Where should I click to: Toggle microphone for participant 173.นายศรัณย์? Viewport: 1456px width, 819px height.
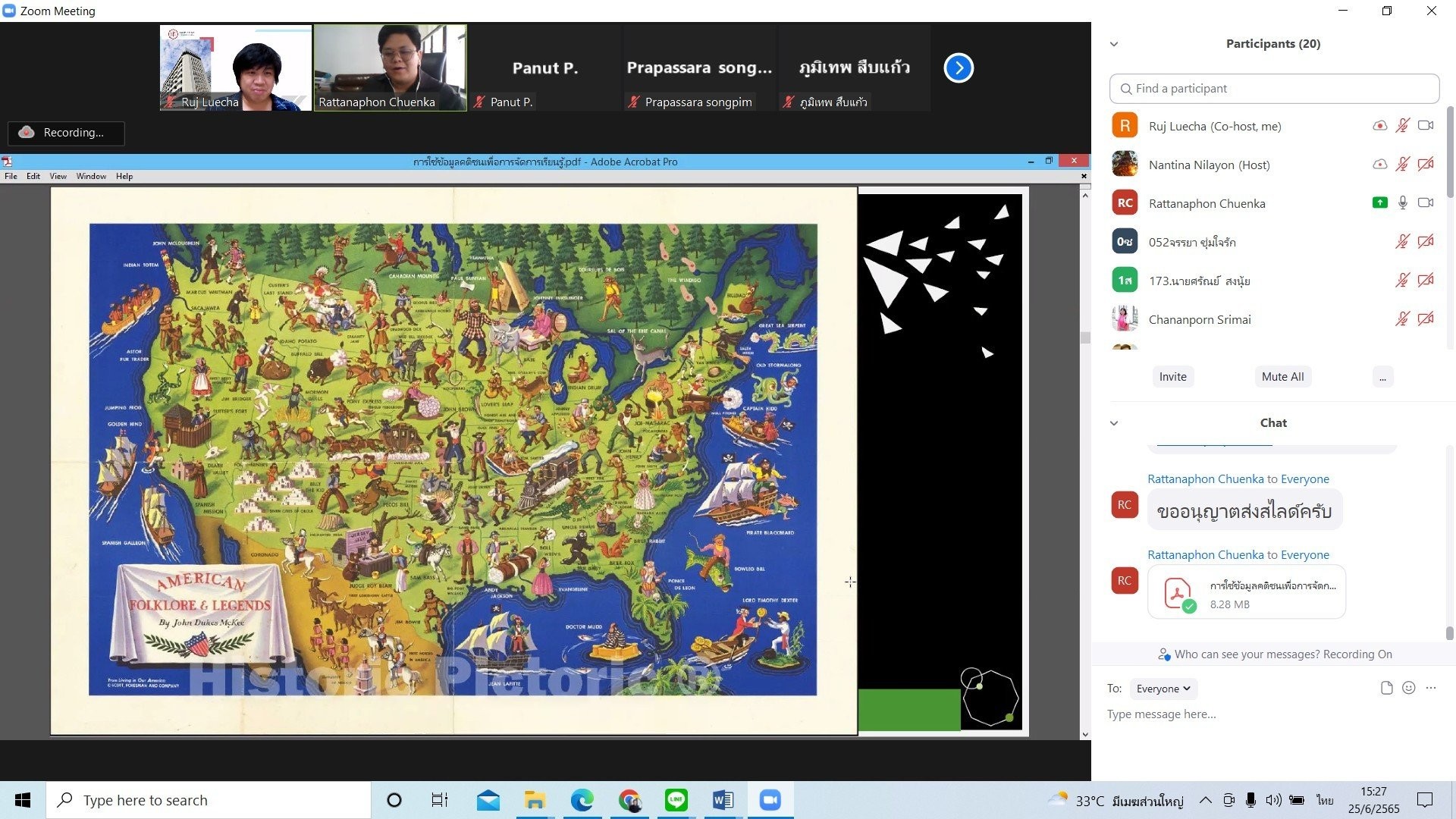(1402, 281)
